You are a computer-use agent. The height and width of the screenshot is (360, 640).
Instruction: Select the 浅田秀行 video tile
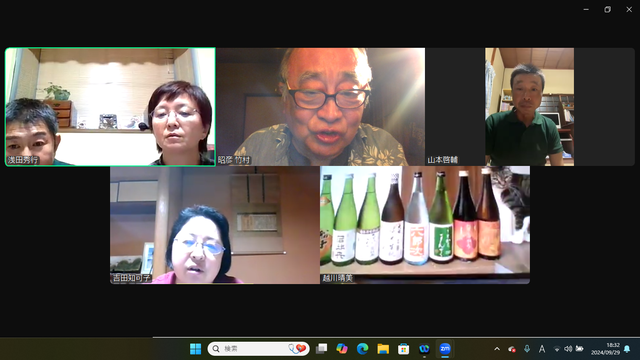[110, 107]
